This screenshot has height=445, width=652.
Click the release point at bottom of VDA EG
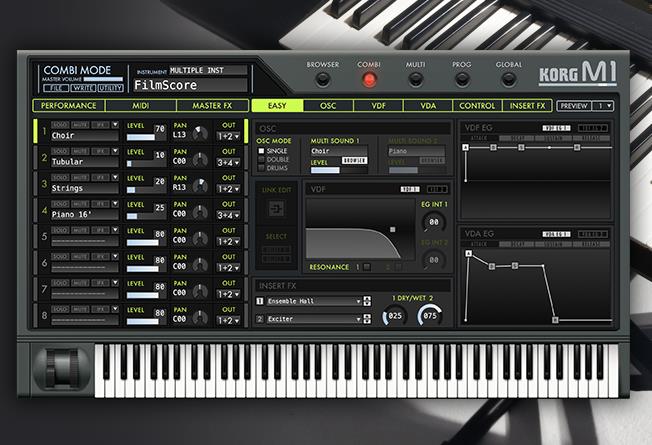[555, 320]
